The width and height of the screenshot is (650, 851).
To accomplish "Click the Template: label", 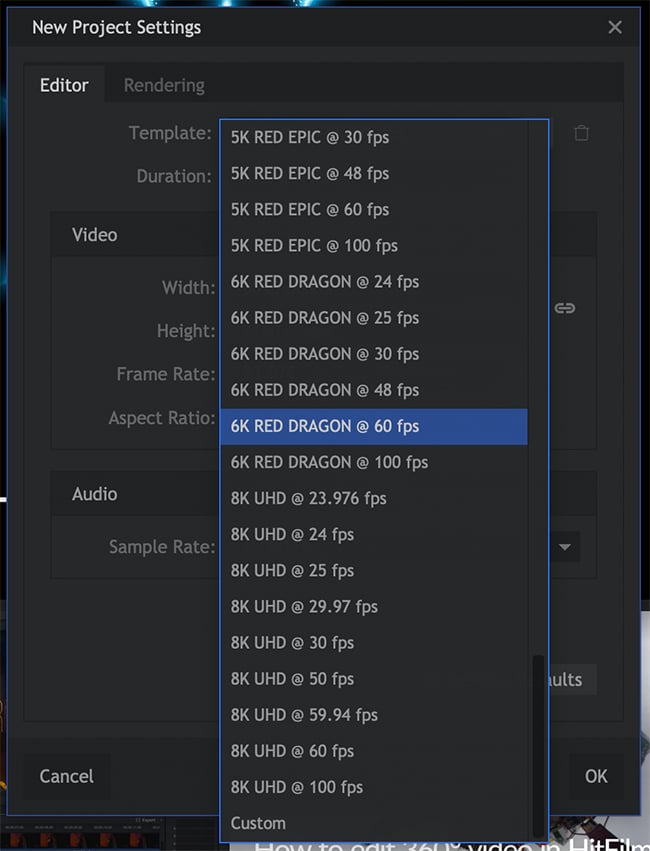I will (170, 133).
